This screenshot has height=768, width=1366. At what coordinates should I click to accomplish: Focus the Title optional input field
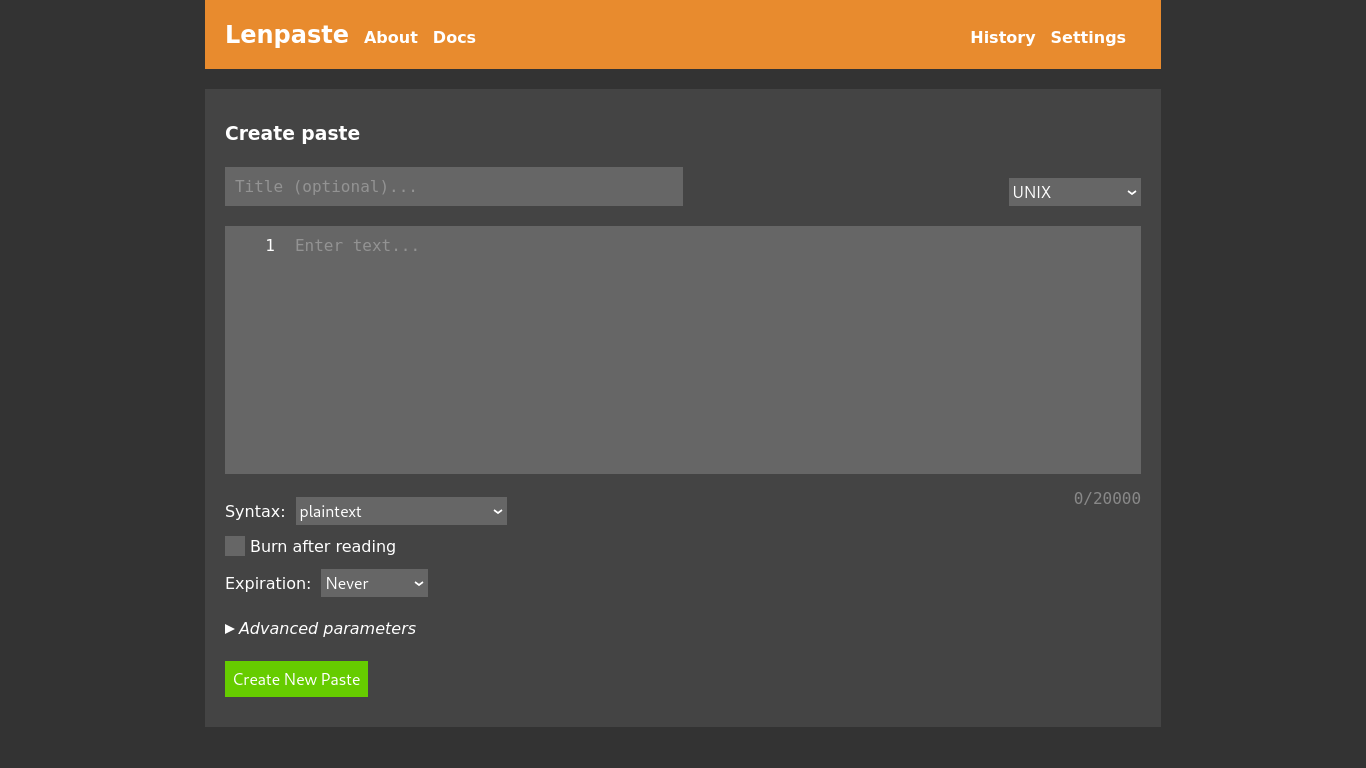453,186
